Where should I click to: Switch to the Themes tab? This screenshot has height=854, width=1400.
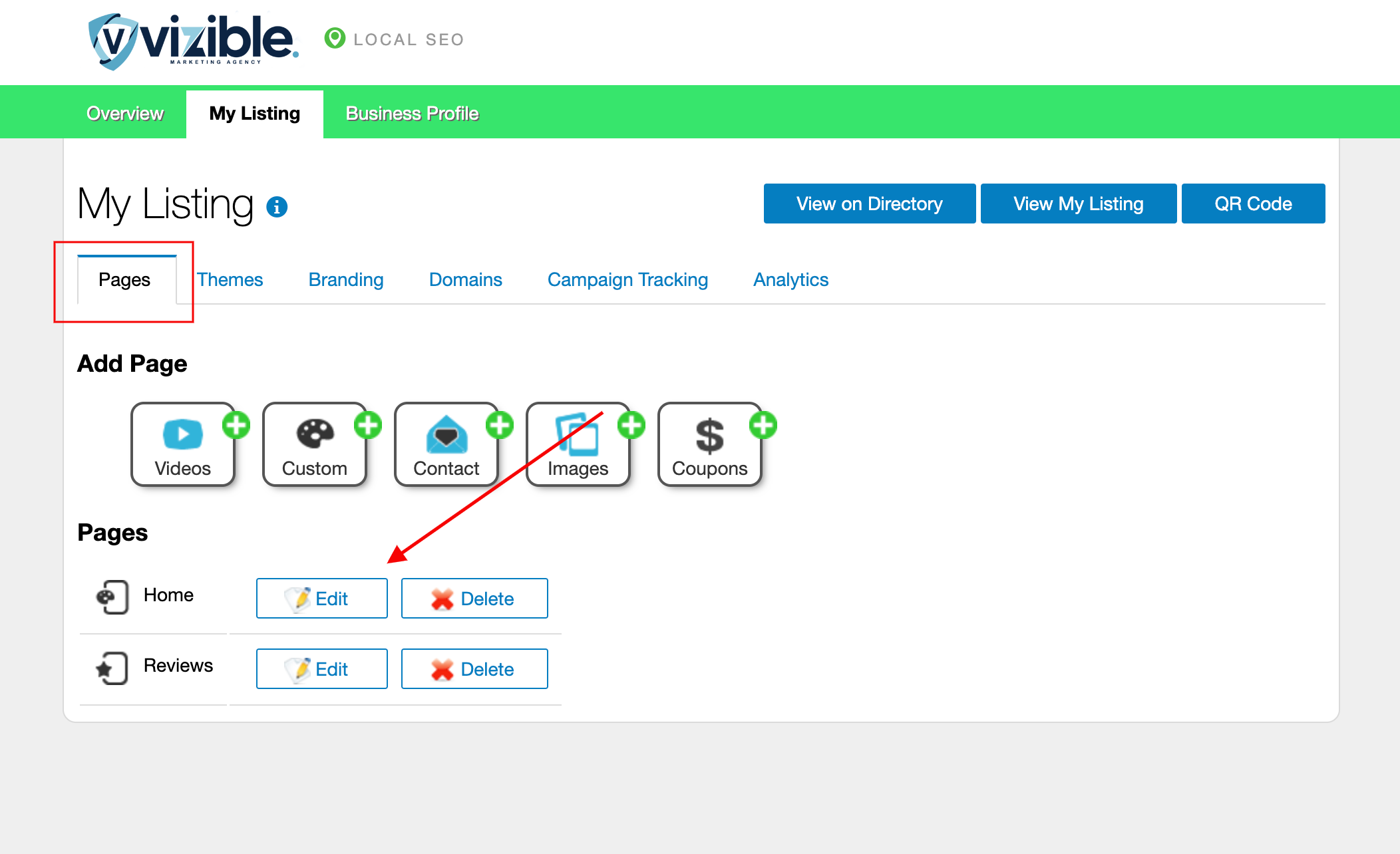[230, 279]
